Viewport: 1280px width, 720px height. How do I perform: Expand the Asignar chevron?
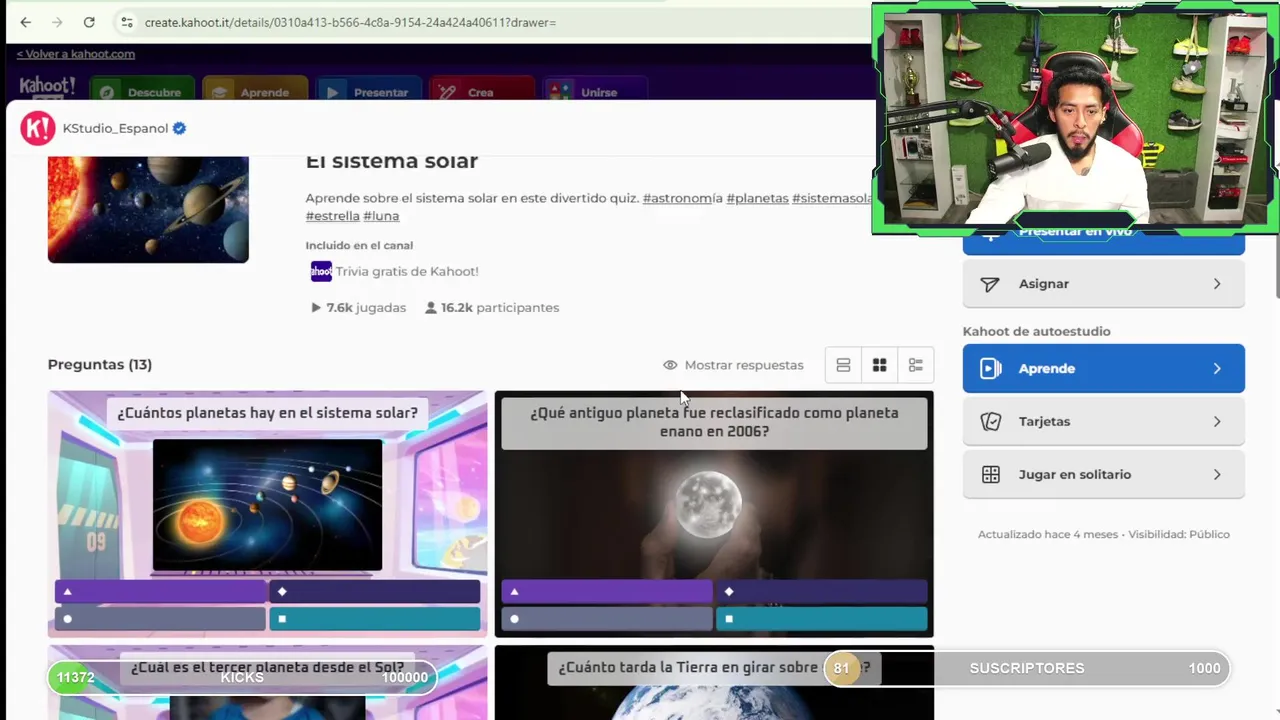coord(1217,284)
